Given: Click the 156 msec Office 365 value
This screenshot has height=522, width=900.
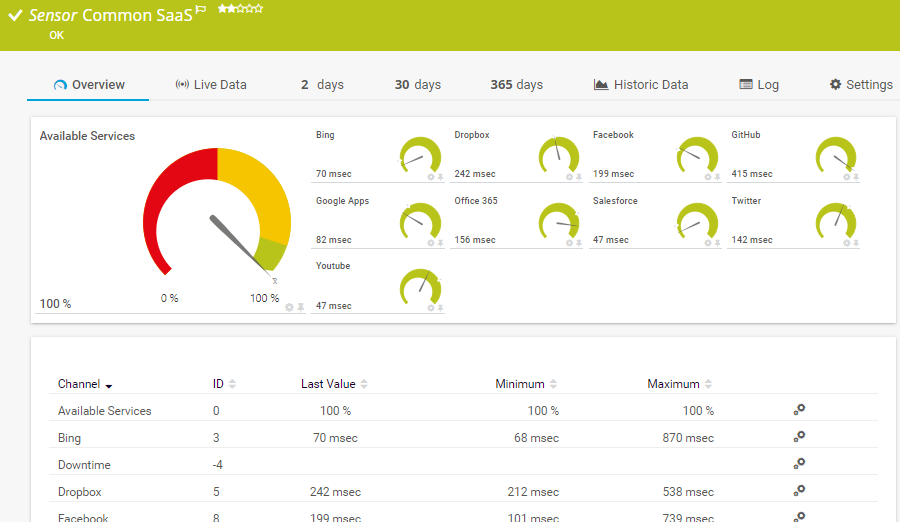Looking at the screenshot, I should pos(475,239).
